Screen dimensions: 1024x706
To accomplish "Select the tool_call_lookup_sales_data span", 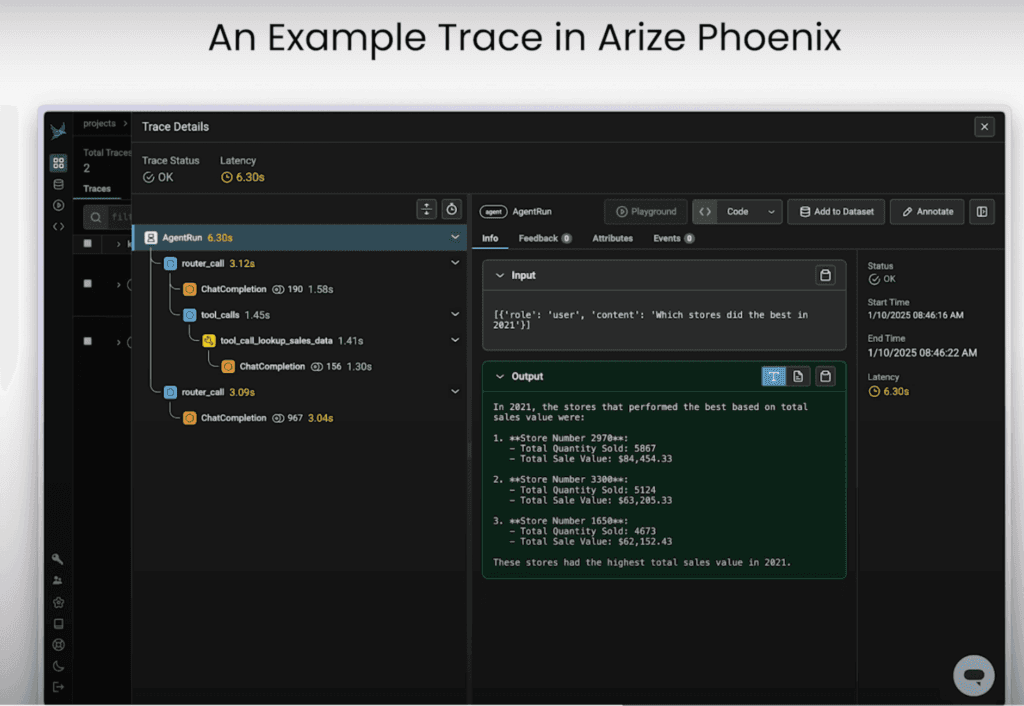I will coord(299,340).
